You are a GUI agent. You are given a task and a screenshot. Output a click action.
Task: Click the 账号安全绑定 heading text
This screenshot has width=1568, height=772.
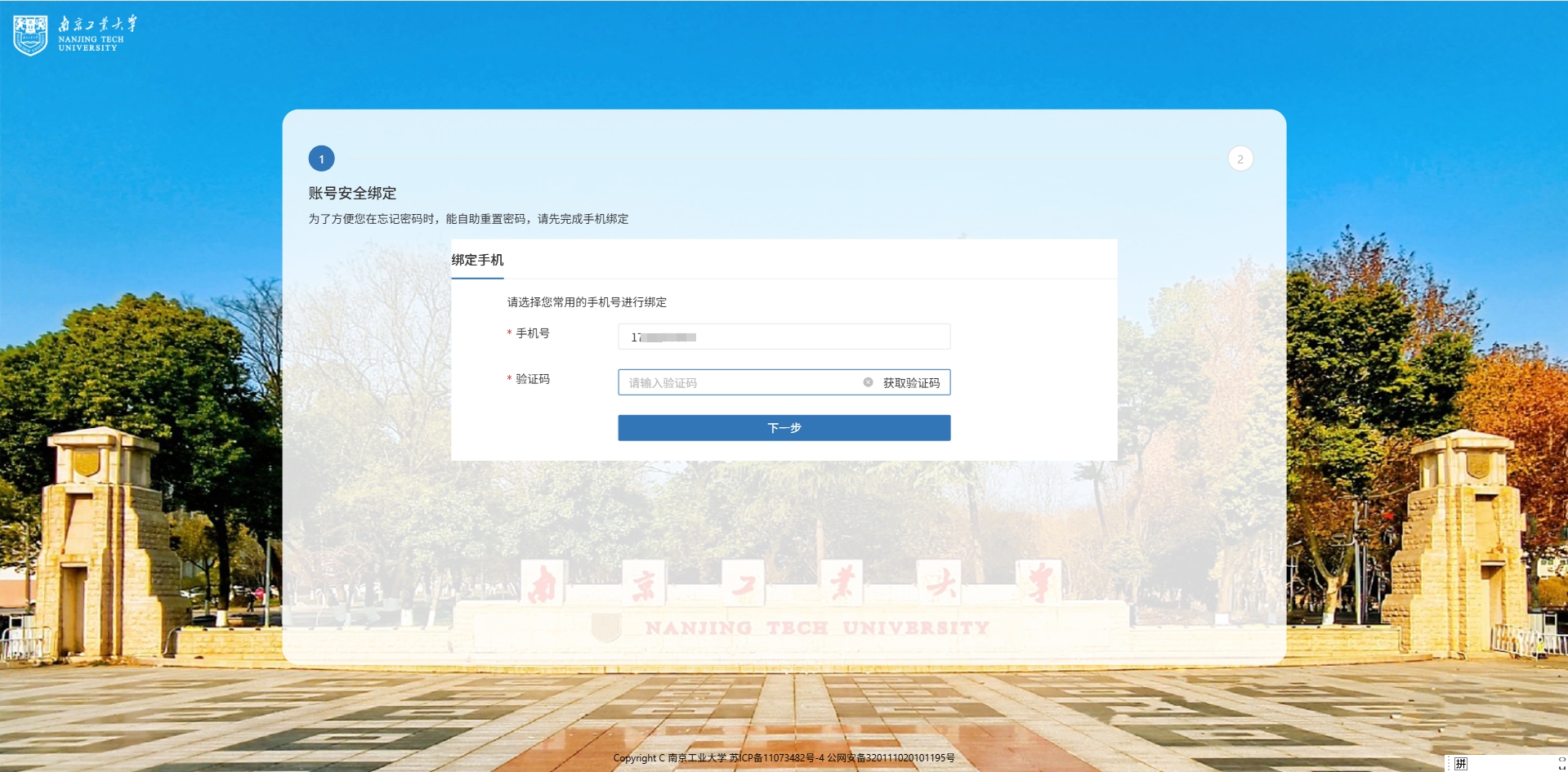pos(352,194)
